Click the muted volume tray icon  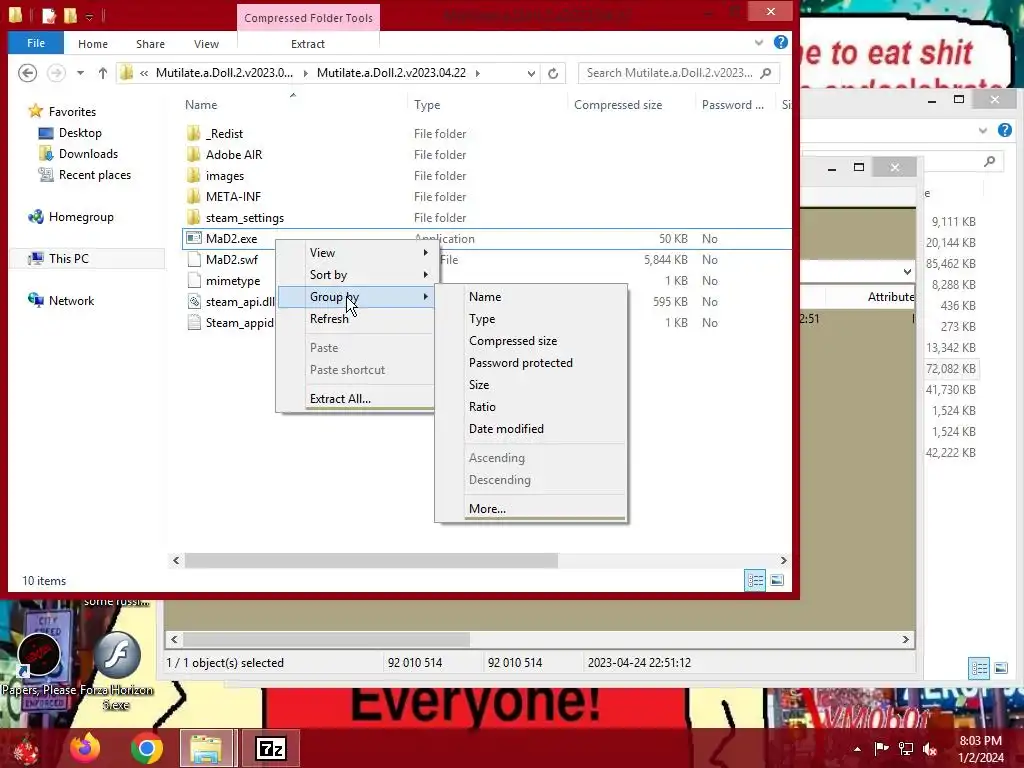pyautogui.click(x=930, y=749)
